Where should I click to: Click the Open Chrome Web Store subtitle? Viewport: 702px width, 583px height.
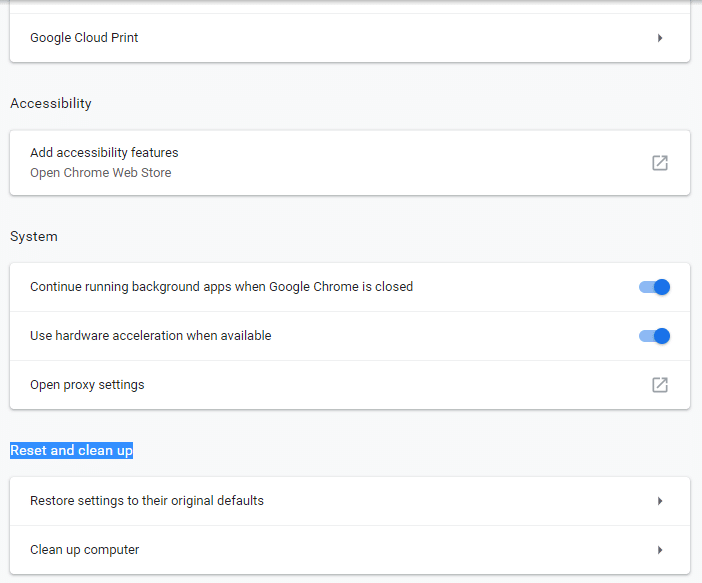tap(100, 173)
